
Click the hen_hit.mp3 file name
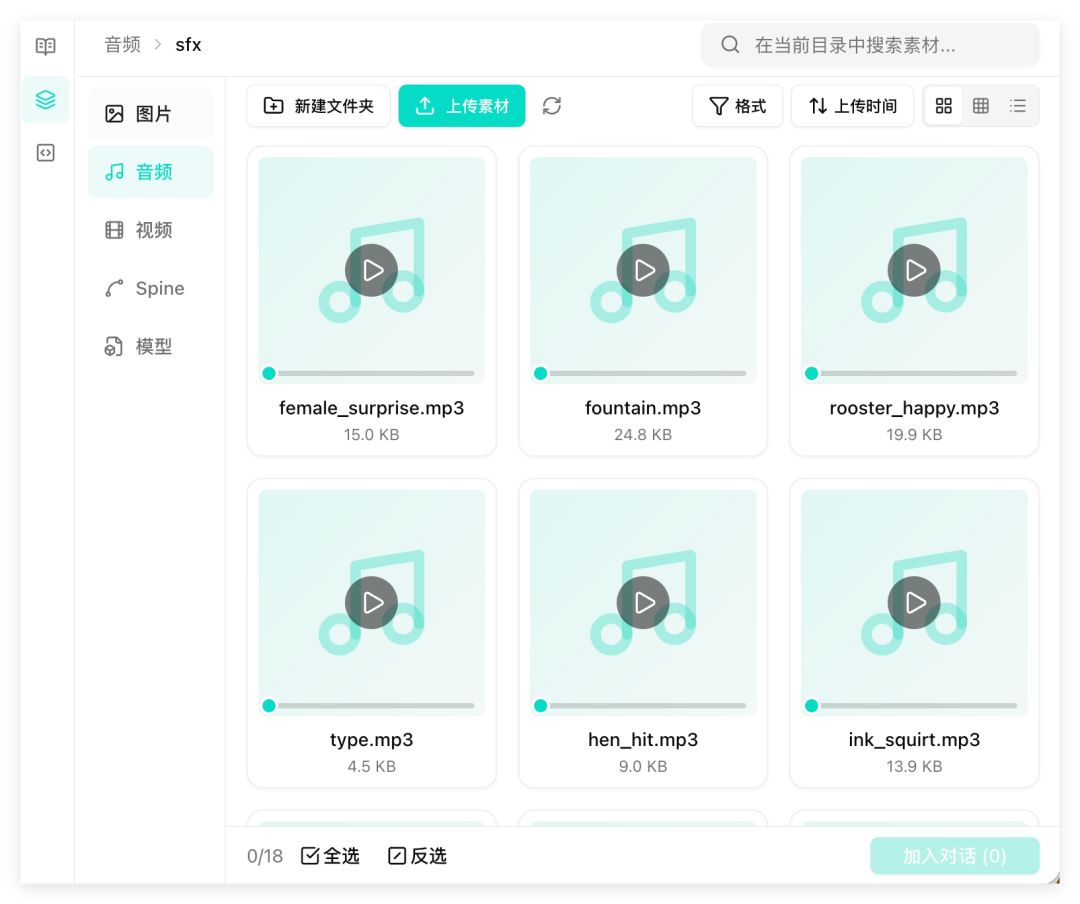click(x=643, y=740)
